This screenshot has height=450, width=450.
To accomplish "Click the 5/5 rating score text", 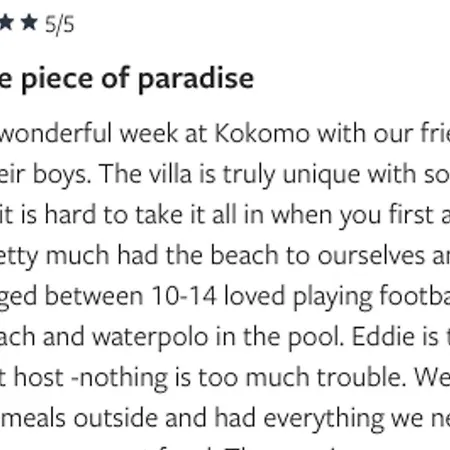I will [60, 25].
